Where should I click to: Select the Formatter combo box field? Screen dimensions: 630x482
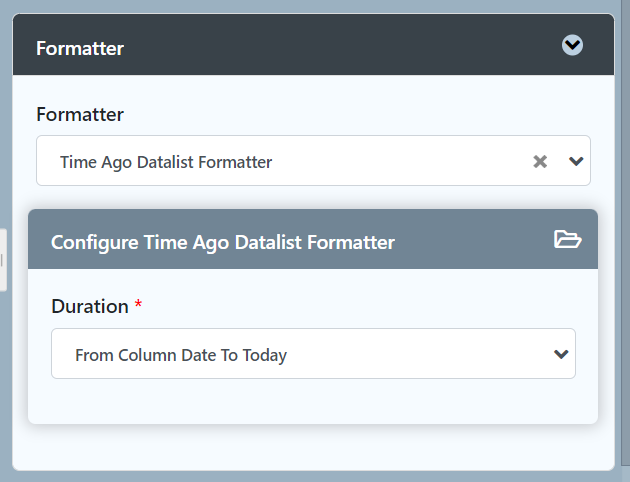(313, 161)
